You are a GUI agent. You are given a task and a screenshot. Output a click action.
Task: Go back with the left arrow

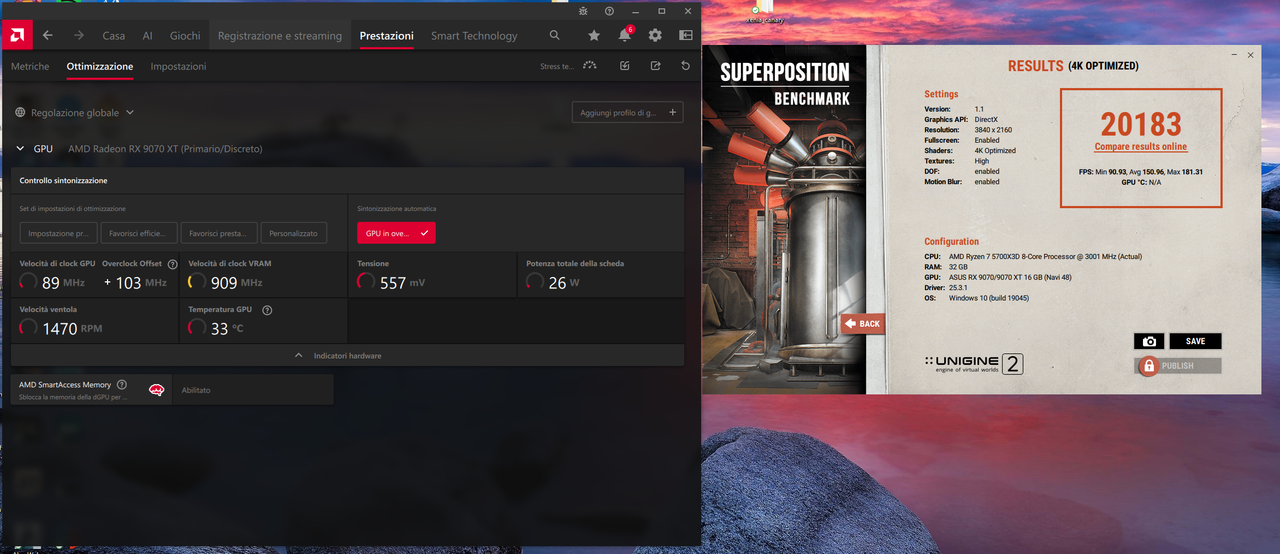click(47, 35)
